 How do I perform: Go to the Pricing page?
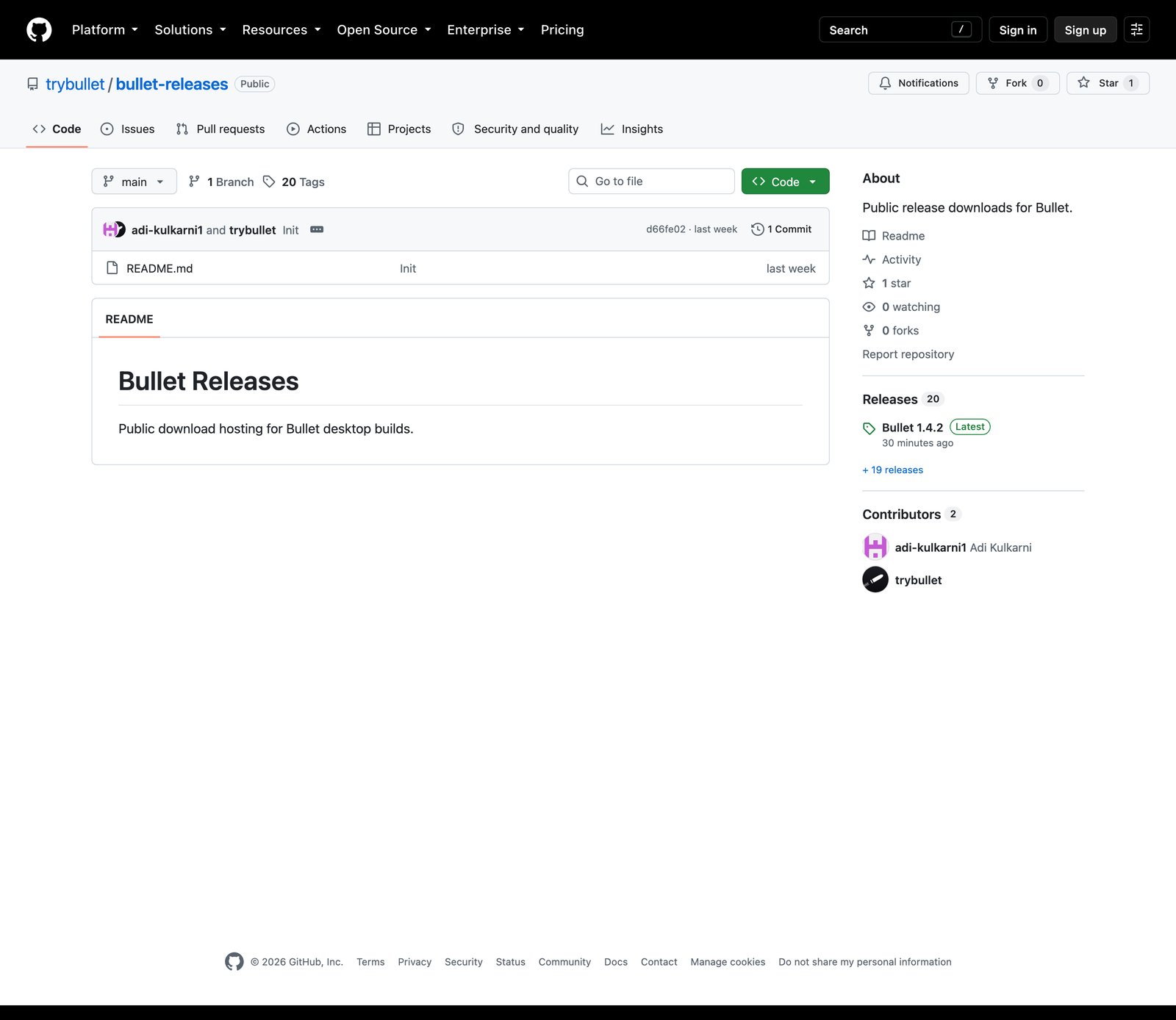pos(562,30)
